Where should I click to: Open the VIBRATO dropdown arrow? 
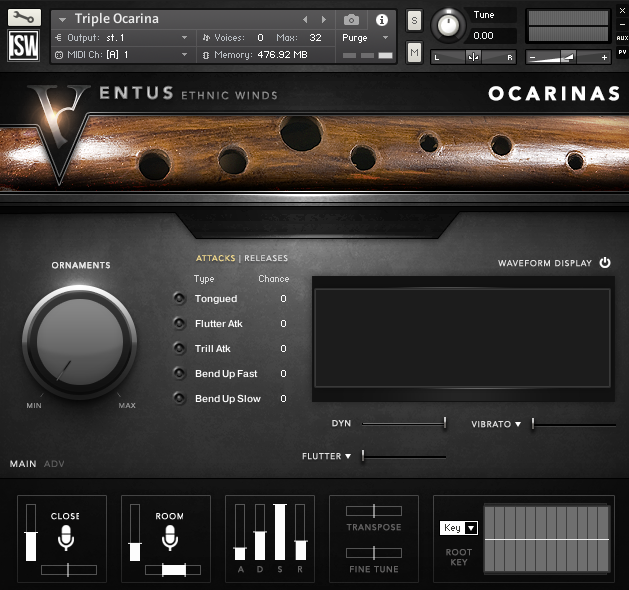pos(518,424)
